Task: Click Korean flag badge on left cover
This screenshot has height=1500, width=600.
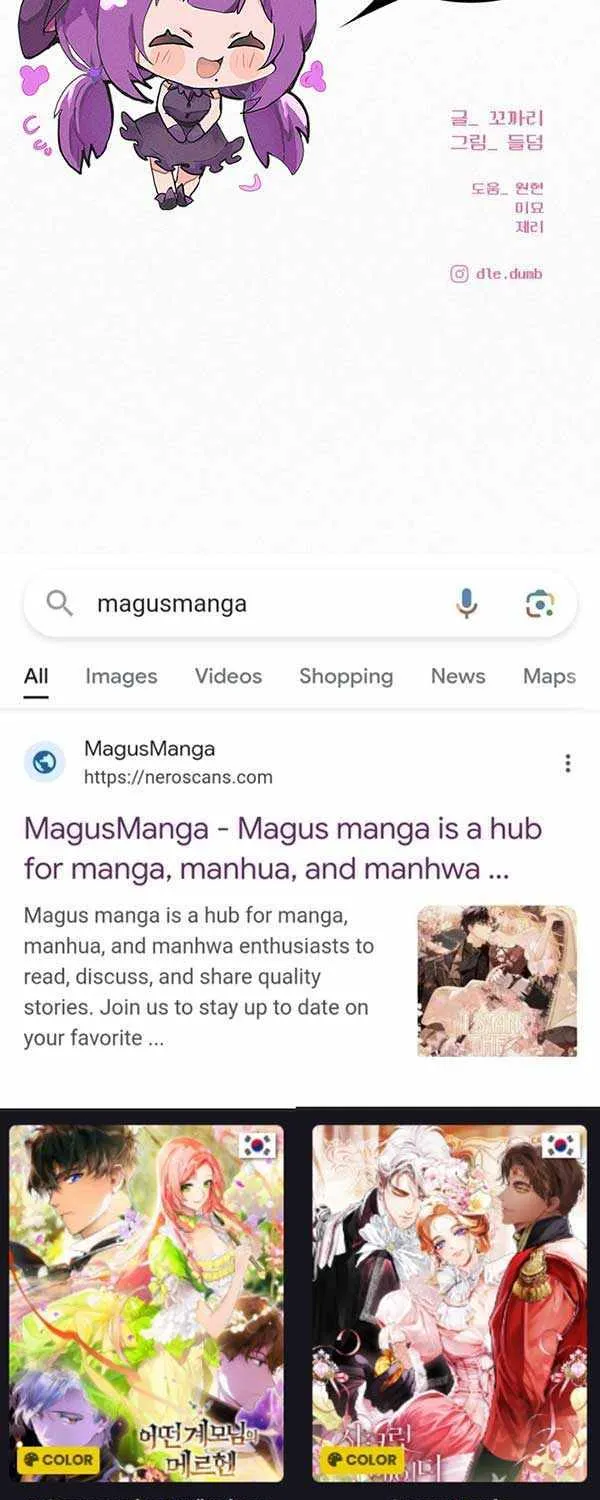Action: pyautogui.click(x=258, y=1146)
